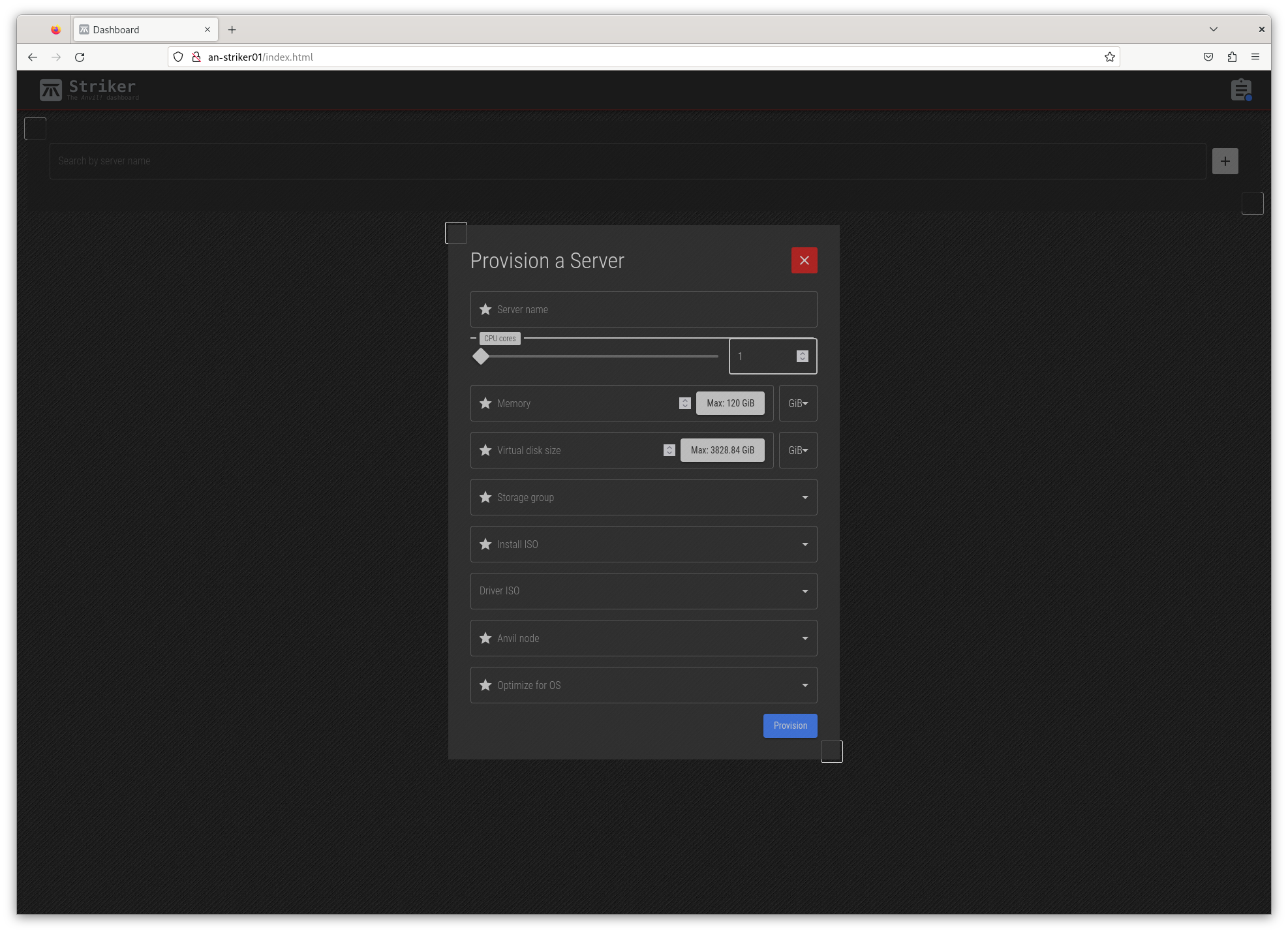This screenshot has width=1288, height=933.
Task: Click the plus icon to provision a server
Action: click(x=1225, y=161)
